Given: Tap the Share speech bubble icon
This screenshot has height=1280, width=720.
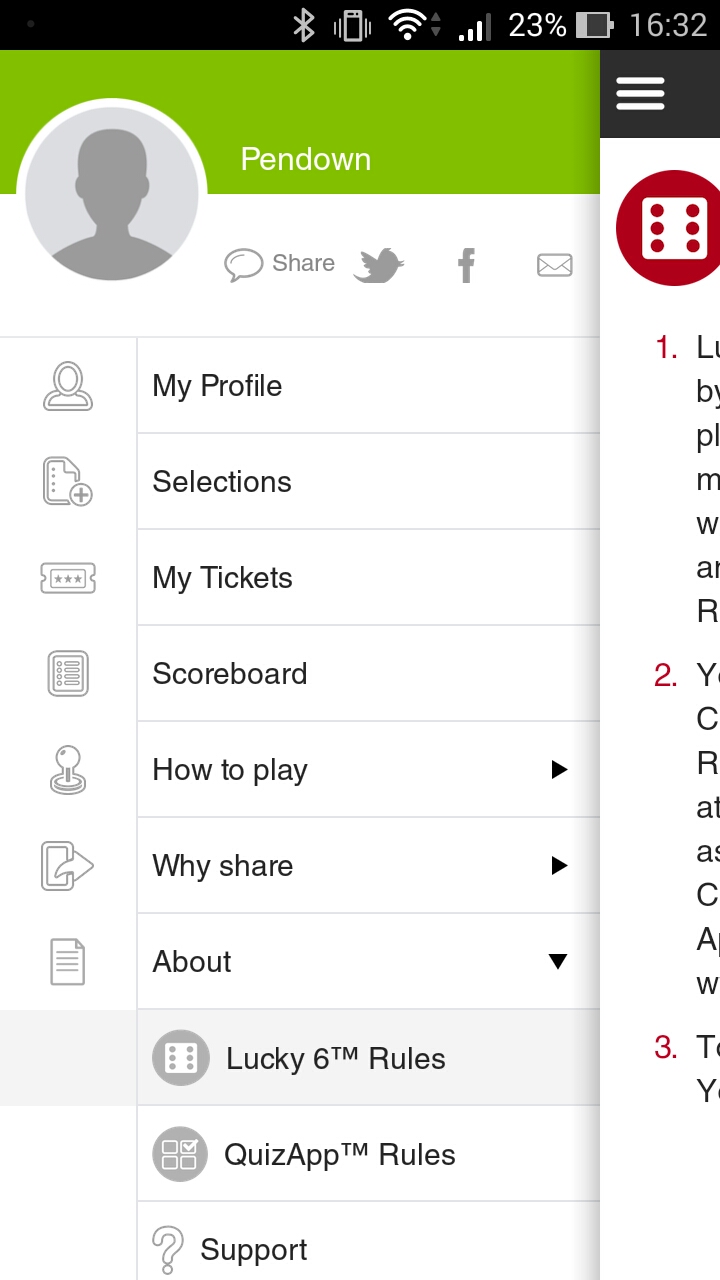Looking at the screenshot, I should pos(243,265).
